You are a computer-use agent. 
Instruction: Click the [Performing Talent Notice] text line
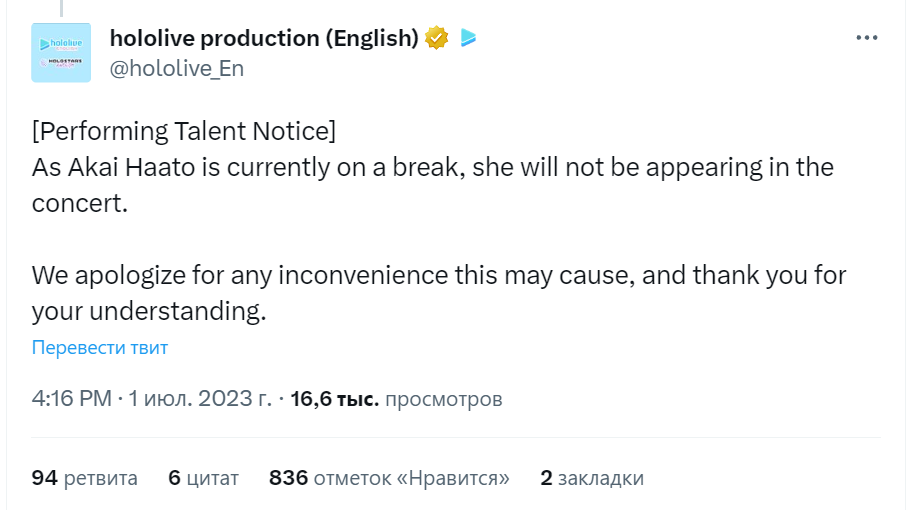point(184,131)
